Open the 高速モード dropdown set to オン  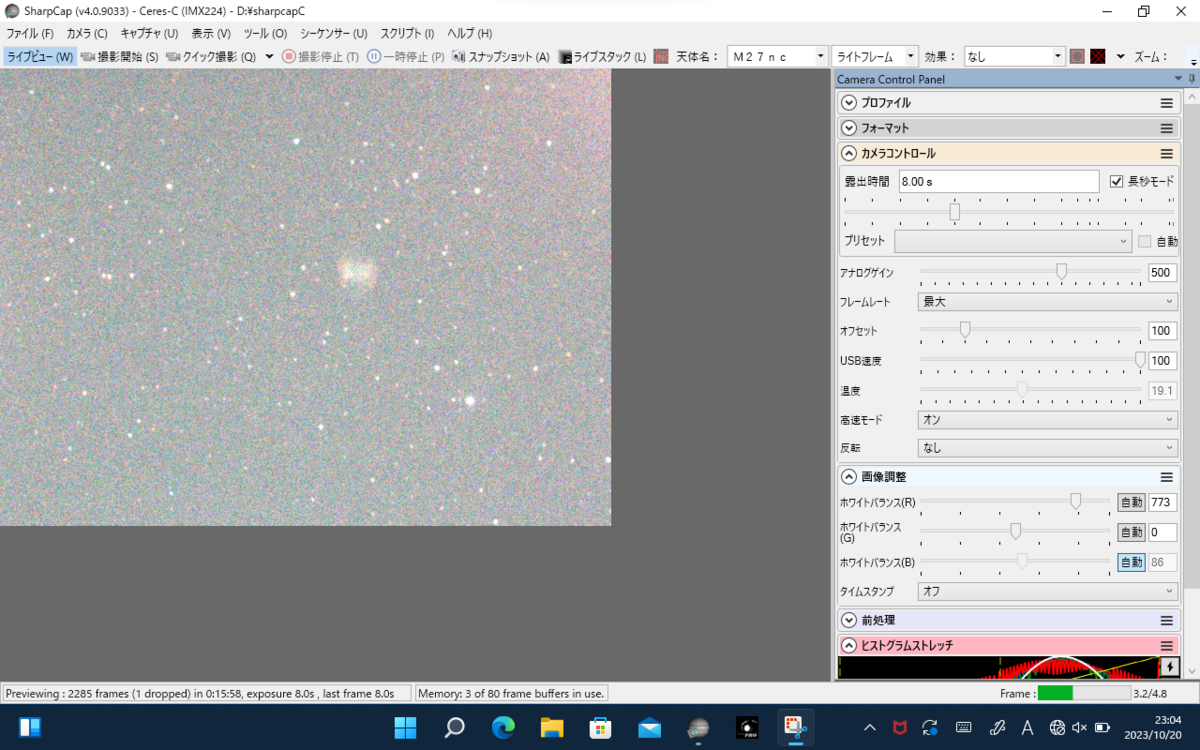point(1047,420)
